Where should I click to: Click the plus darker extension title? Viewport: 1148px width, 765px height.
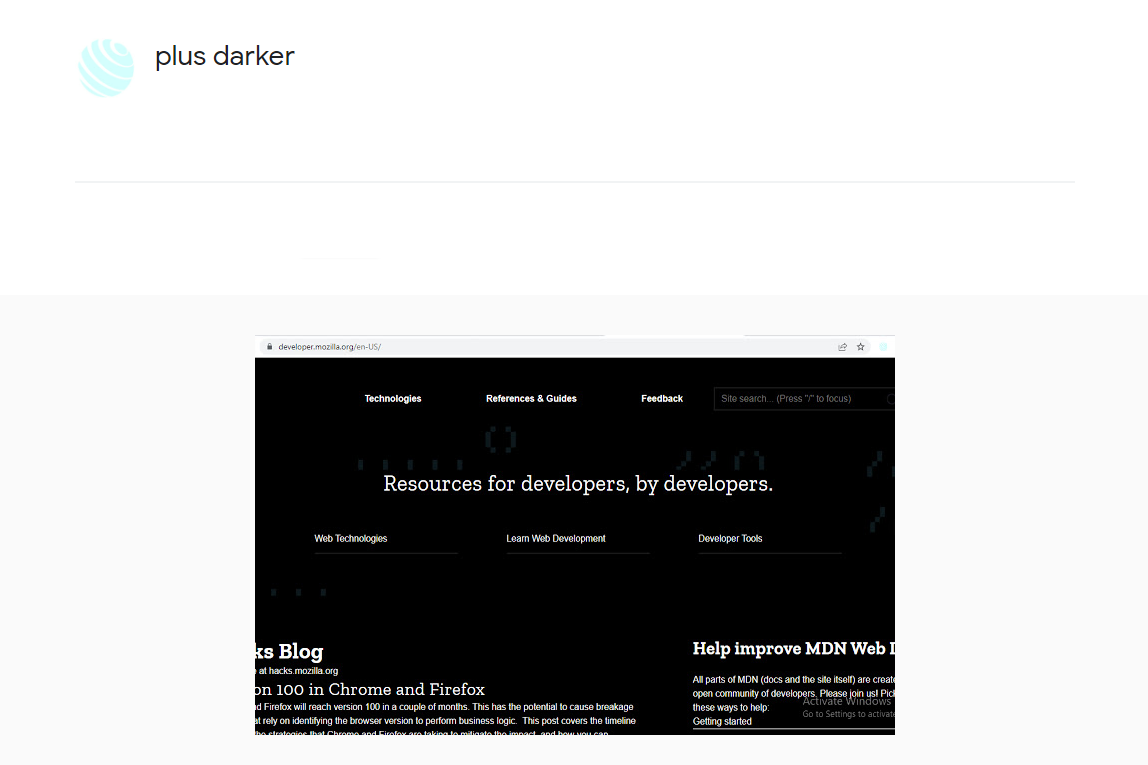[x=225, y=56]
